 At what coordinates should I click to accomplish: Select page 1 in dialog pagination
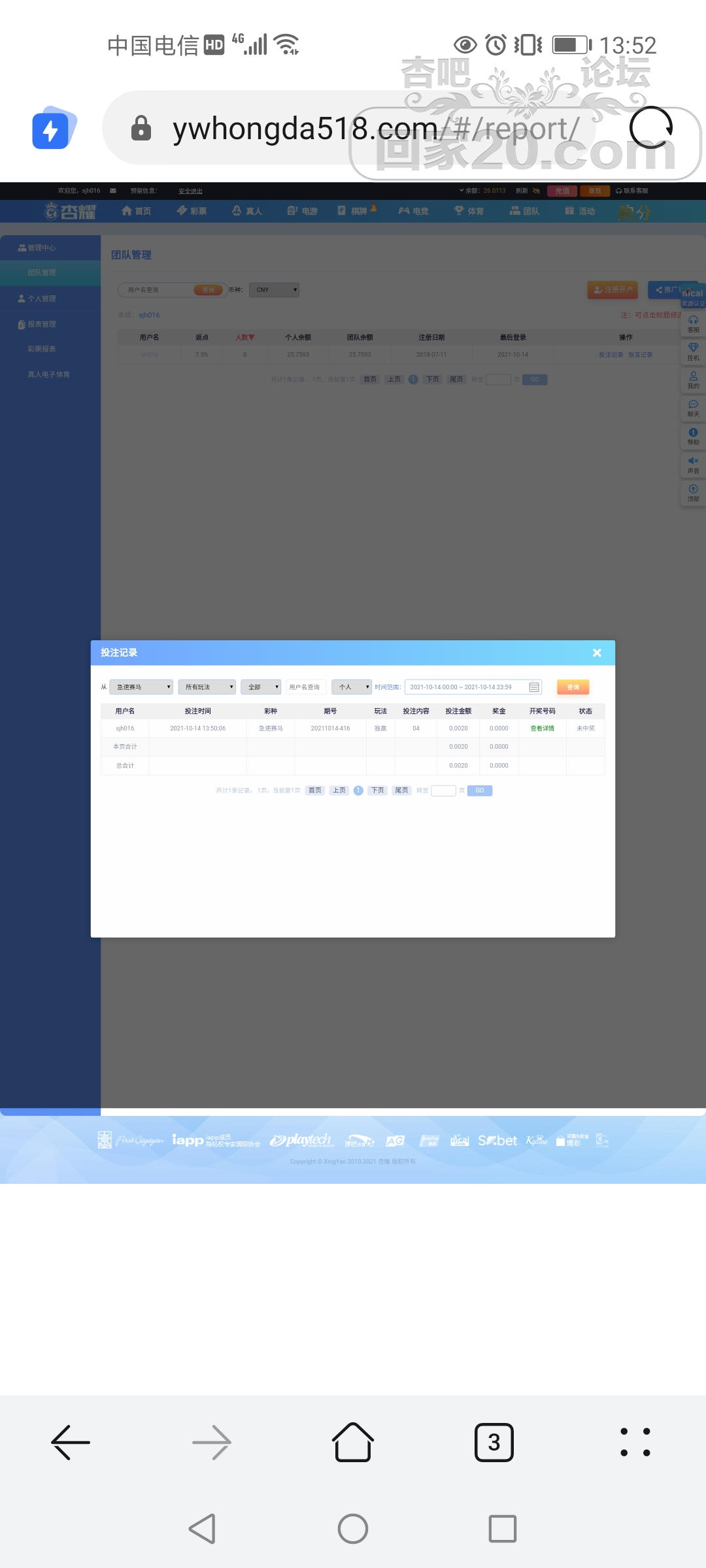(358, 791)
